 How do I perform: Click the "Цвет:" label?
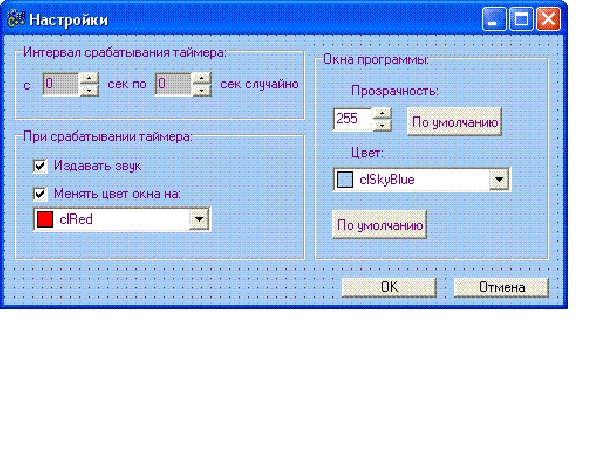pyautogui.click(x=367, y=153)
